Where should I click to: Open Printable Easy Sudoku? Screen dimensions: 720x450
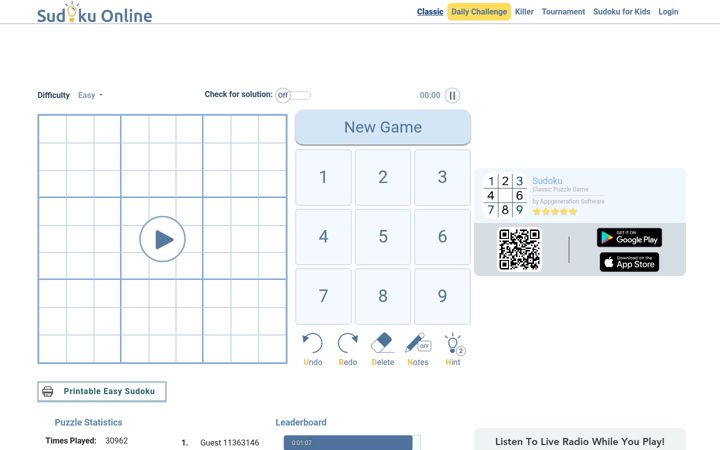[102, 391]
